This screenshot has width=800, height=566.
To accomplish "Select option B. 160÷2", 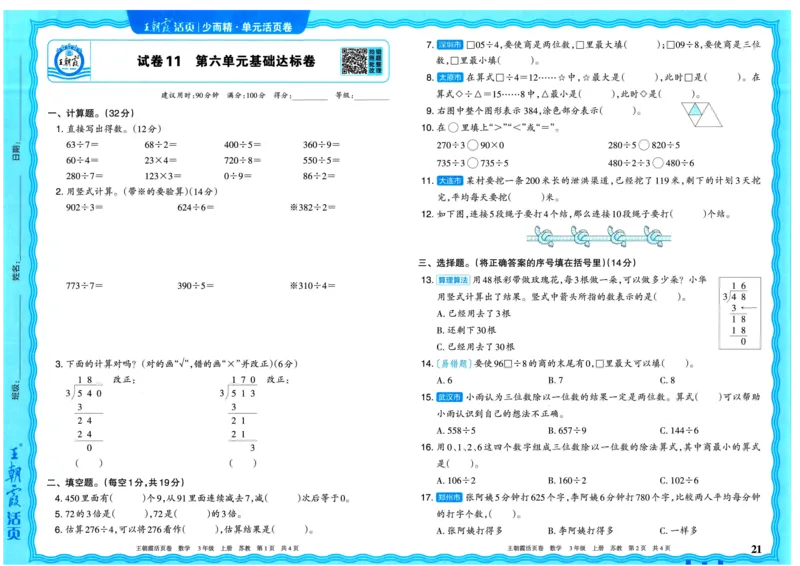I will click(567, 481).
